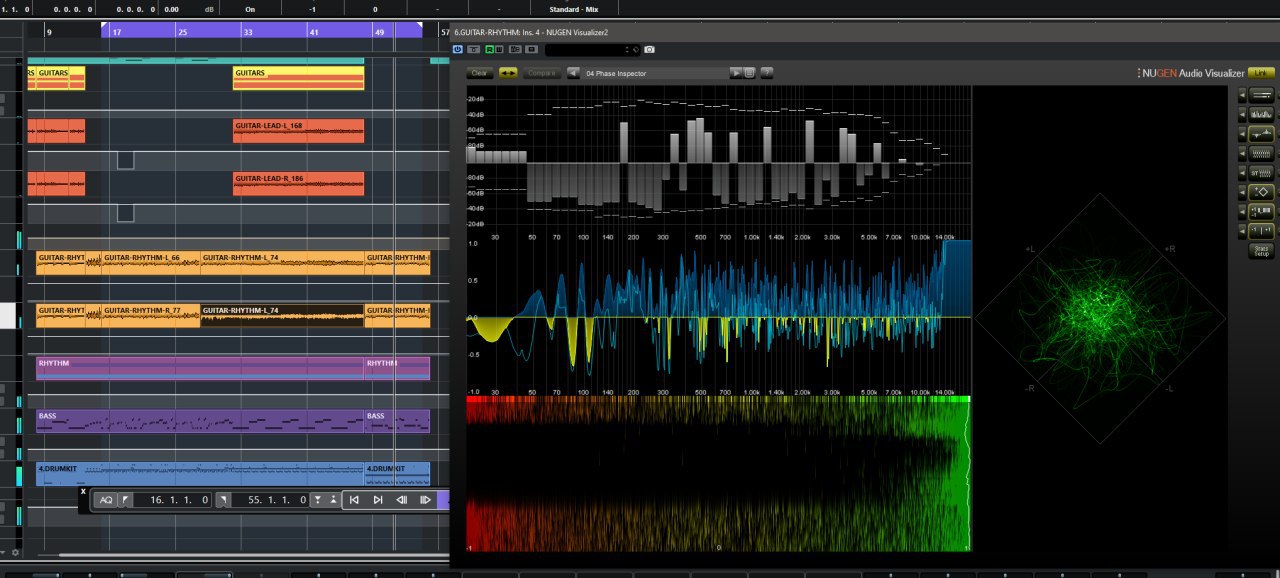Toggle the -1/+1 correlation meter view button
The height and width of the screenshot is (578, 1280).
tap(1261, 231)
